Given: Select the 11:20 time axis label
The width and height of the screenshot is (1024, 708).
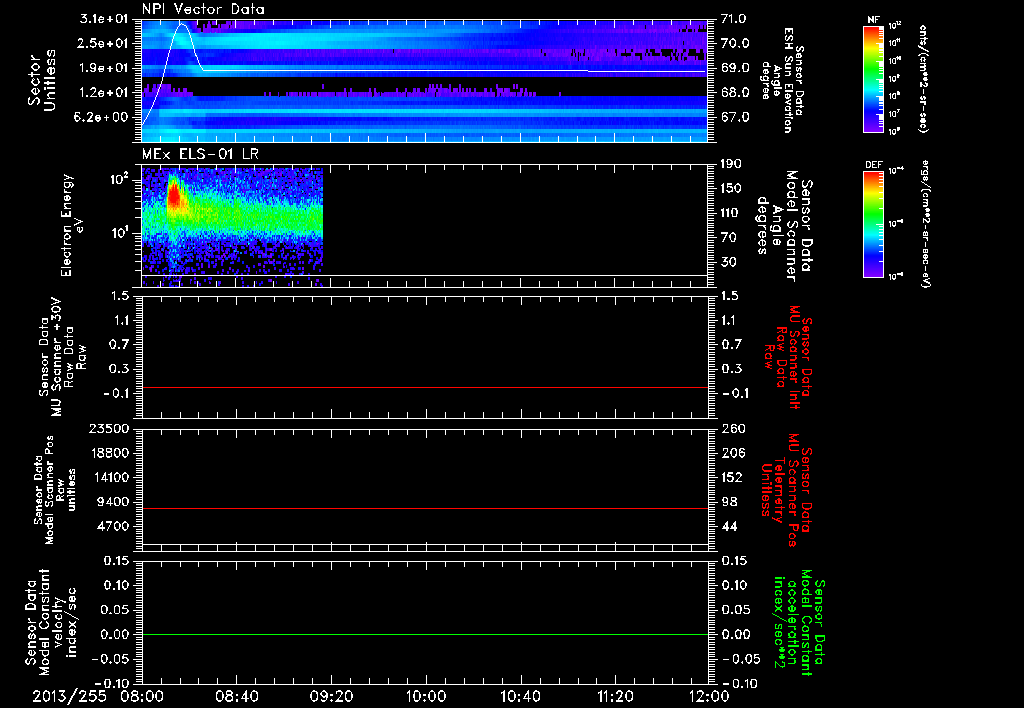Looking at the screenshot, I should pyautogui.click(x=614, y=695).
